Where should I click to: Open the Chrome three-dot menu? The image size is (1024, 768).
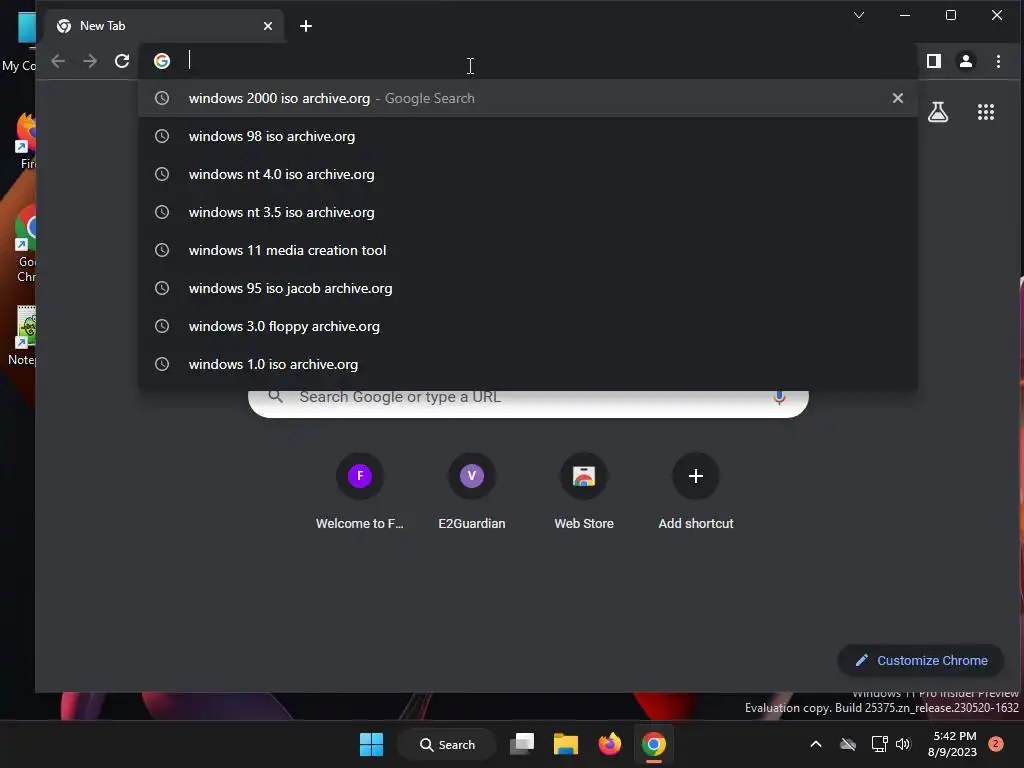click(x=999, y=61)
